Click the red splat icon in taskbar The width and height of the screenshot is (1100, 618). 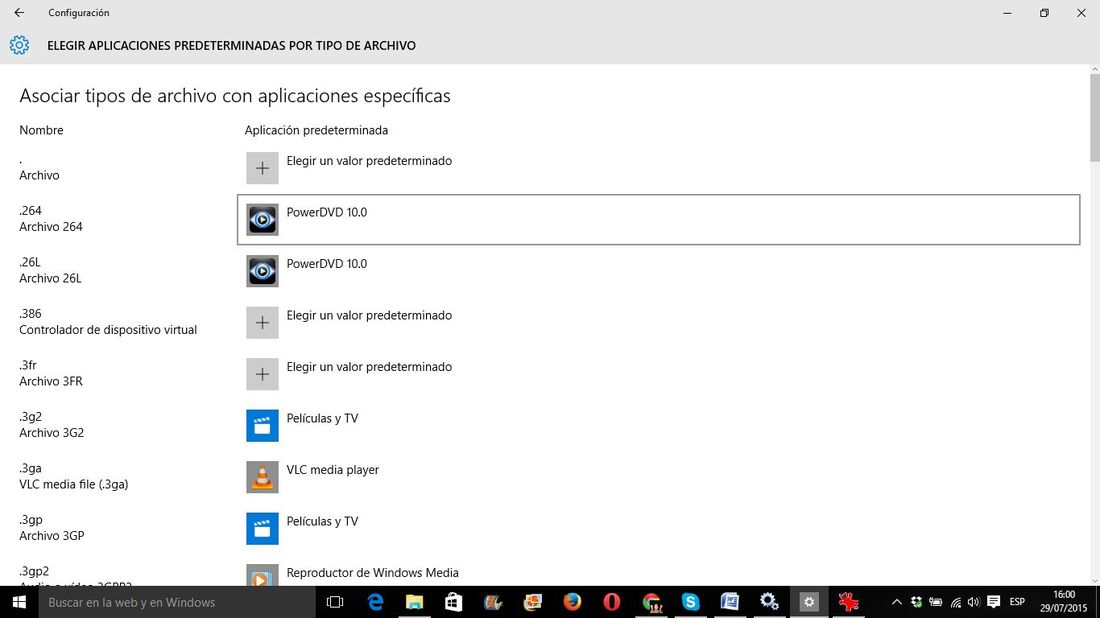848,602
